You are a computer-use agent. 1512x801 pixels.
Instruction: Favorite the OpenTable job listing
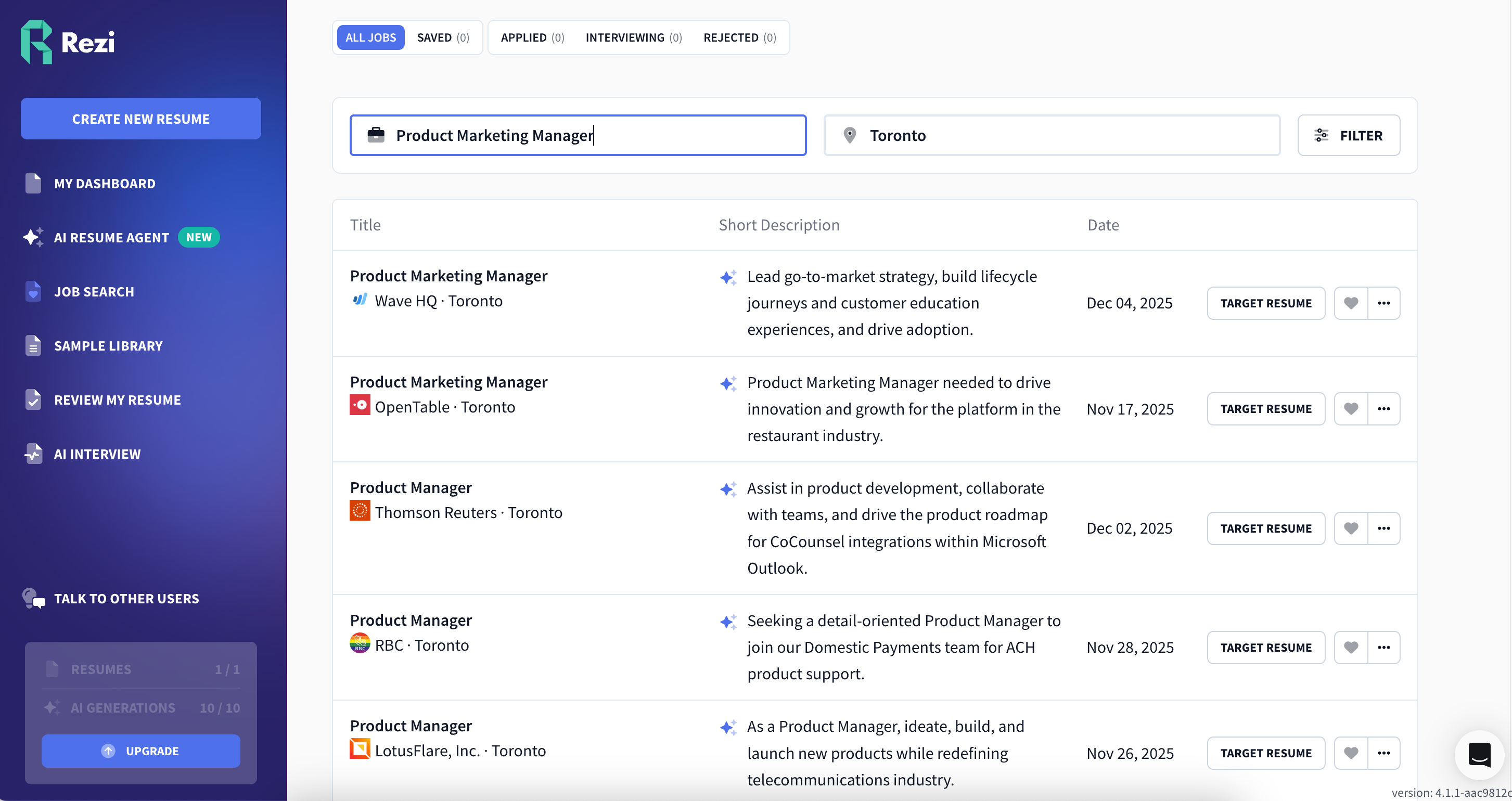1351,409
